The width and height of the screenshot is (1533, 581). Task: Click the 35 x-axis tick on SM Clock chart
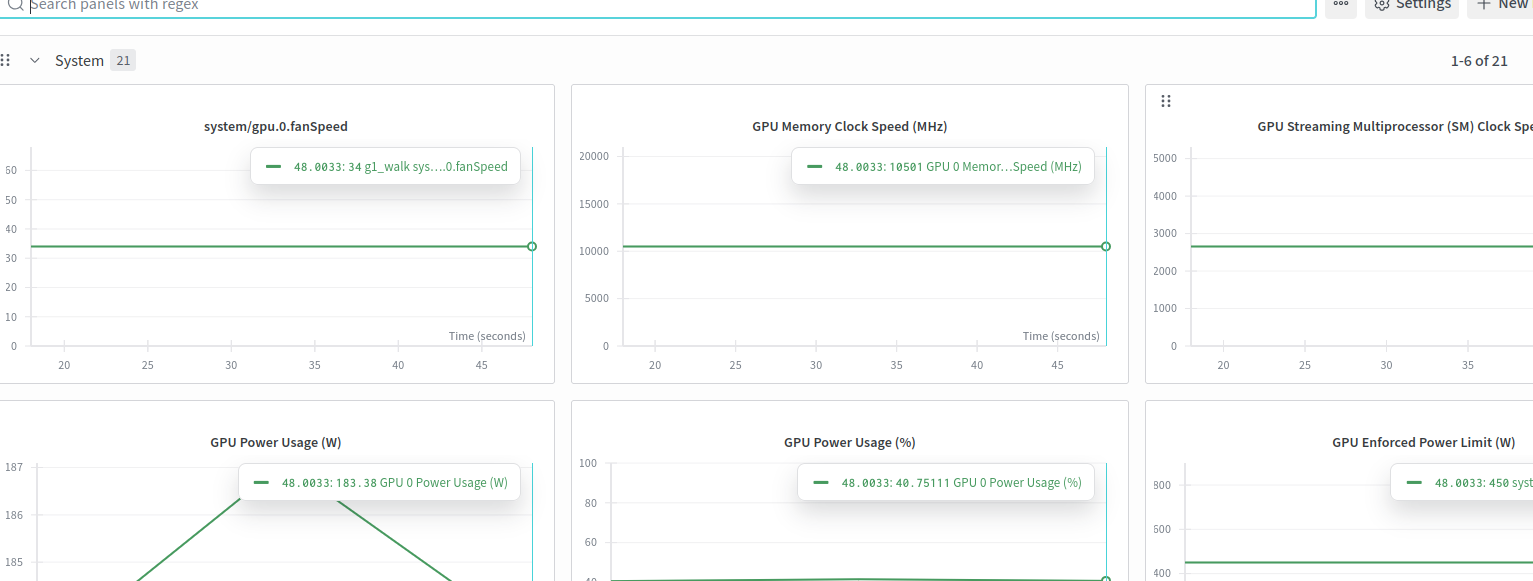[1468, 365]
